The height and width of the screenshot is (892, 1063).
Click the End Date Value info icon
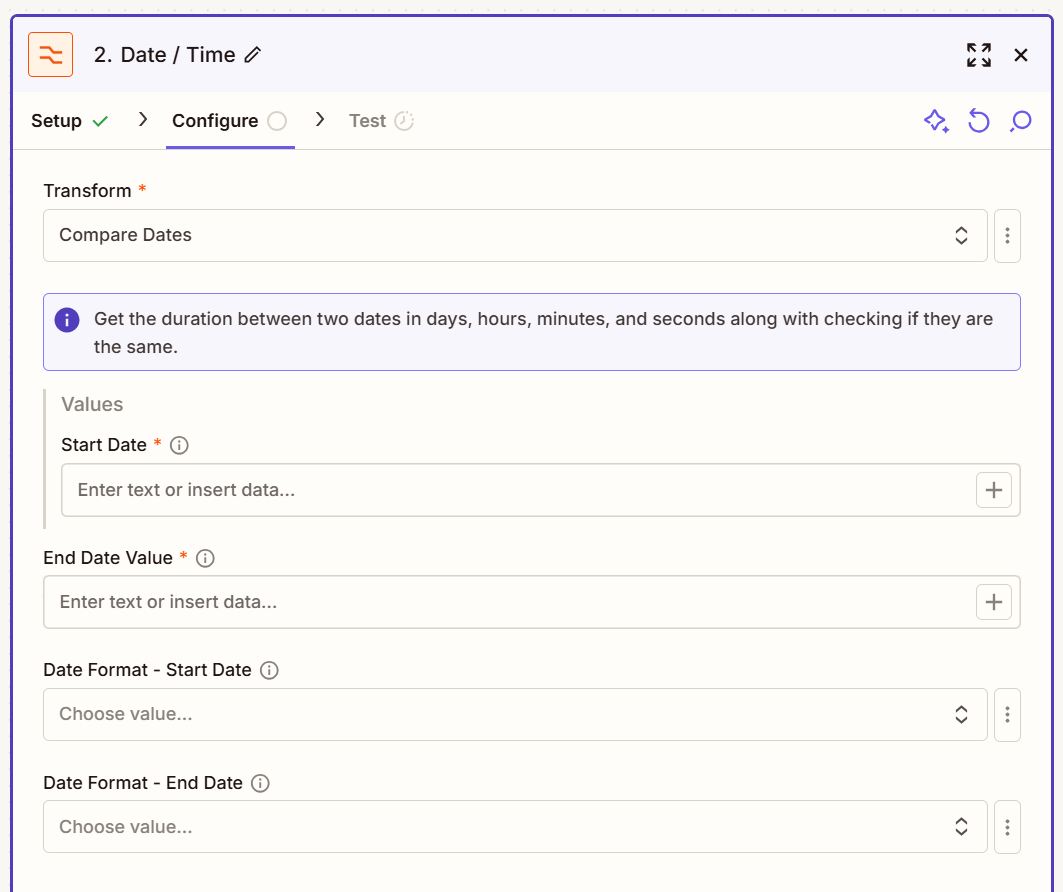[x=205, y=558]
